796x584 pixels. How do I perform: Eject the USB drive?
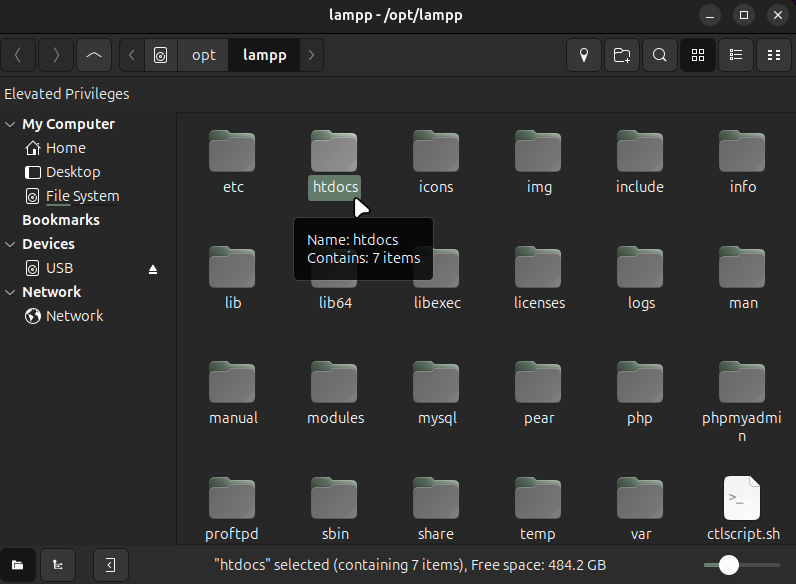[x=153, y=269]
